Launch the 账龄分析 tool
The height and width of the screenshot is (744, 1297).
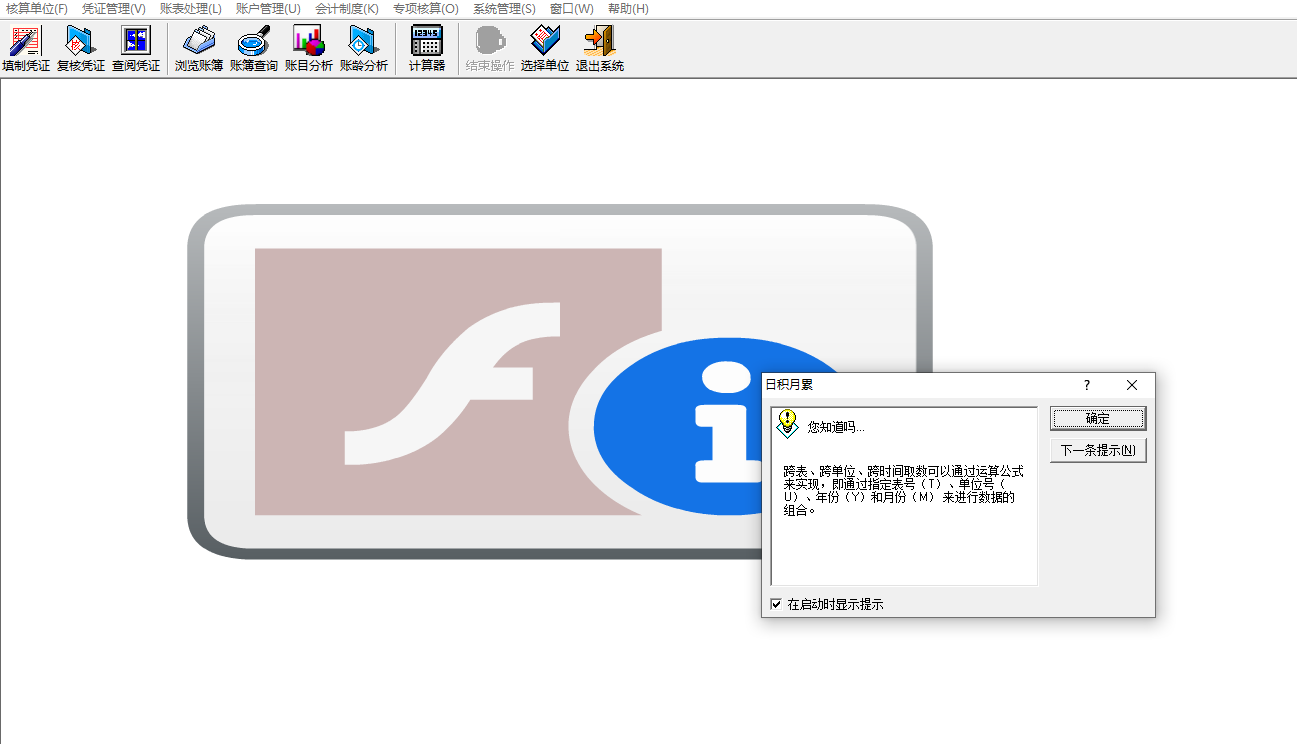(x=364, y=48)
